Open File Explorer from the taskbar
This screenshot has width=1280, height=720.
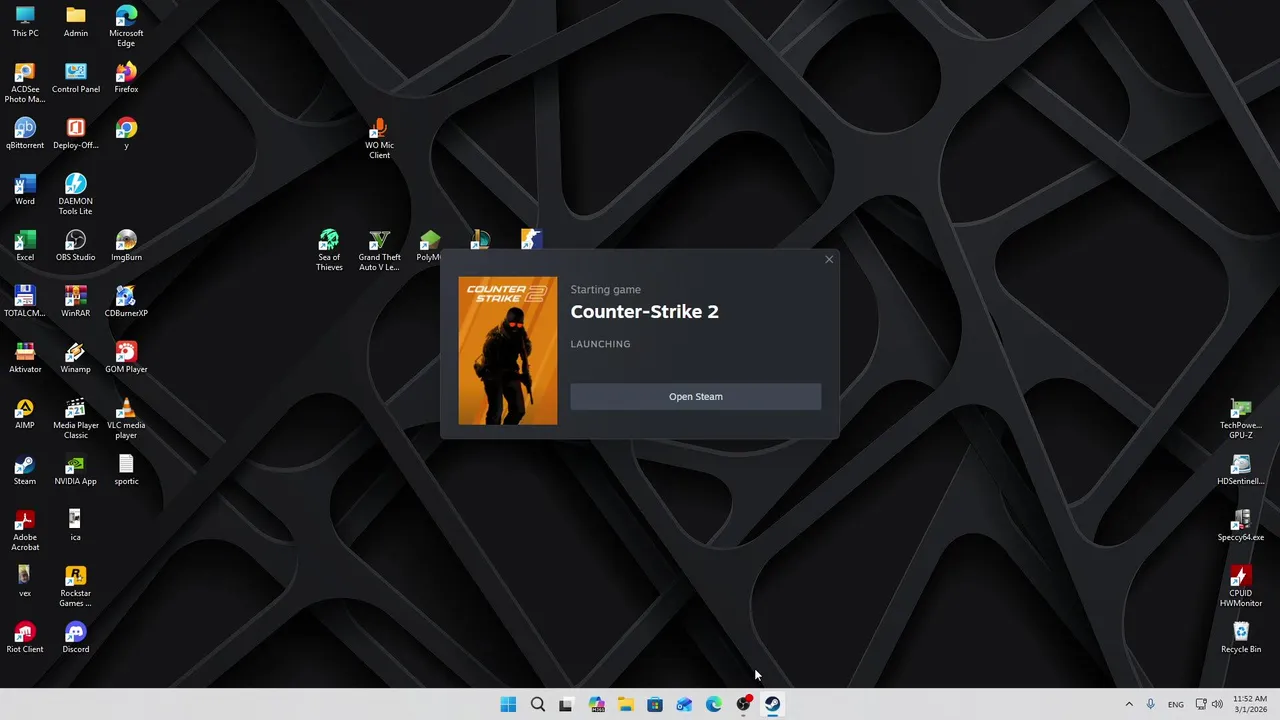click(x=625, y=704)
